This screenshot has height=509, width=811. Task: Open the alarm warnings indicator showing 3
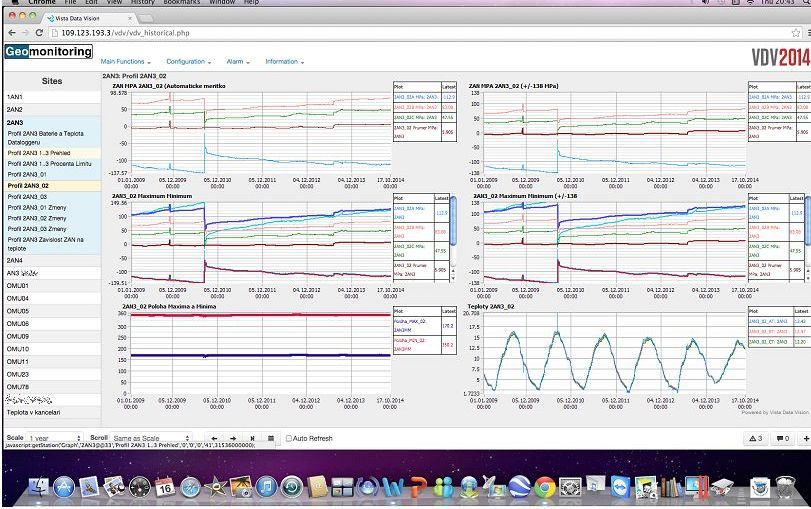click(756, 438)
